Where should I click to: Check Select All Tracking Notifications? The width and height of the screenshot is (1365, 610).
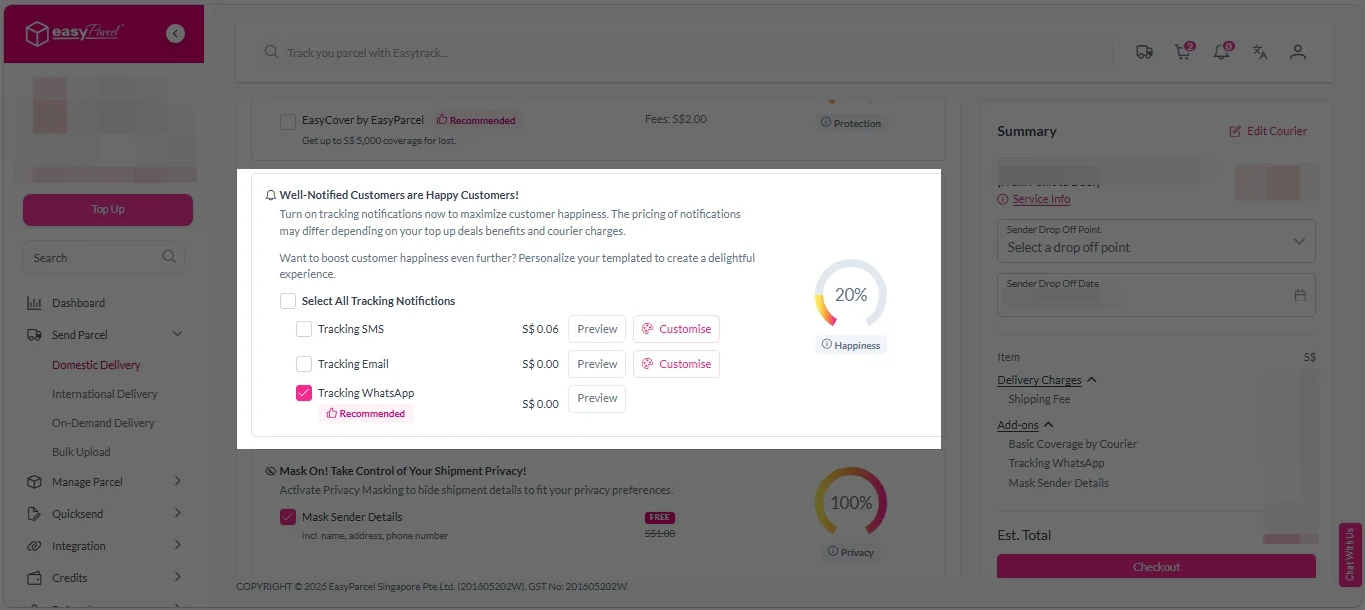click(288, 301)
